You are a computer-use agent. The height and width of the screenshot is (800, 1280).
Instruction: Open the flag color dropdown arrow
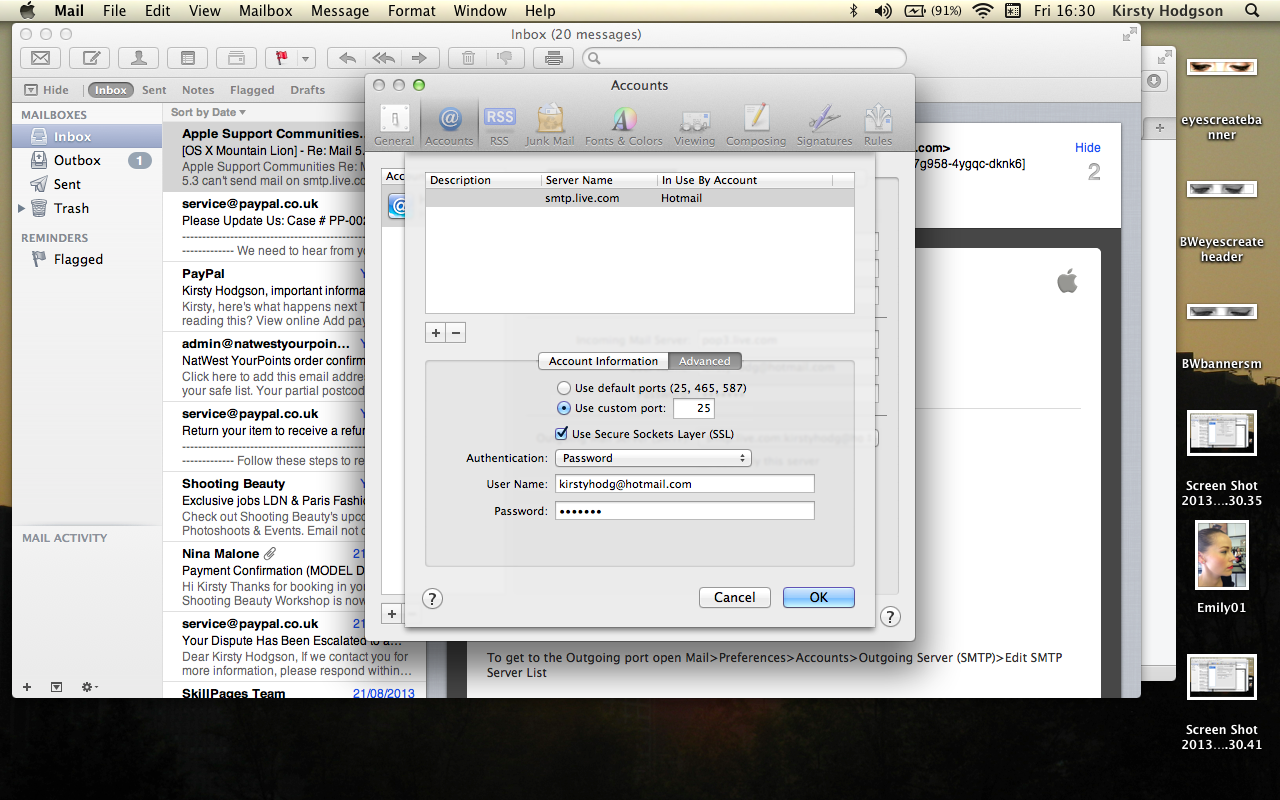pos(305,58)
